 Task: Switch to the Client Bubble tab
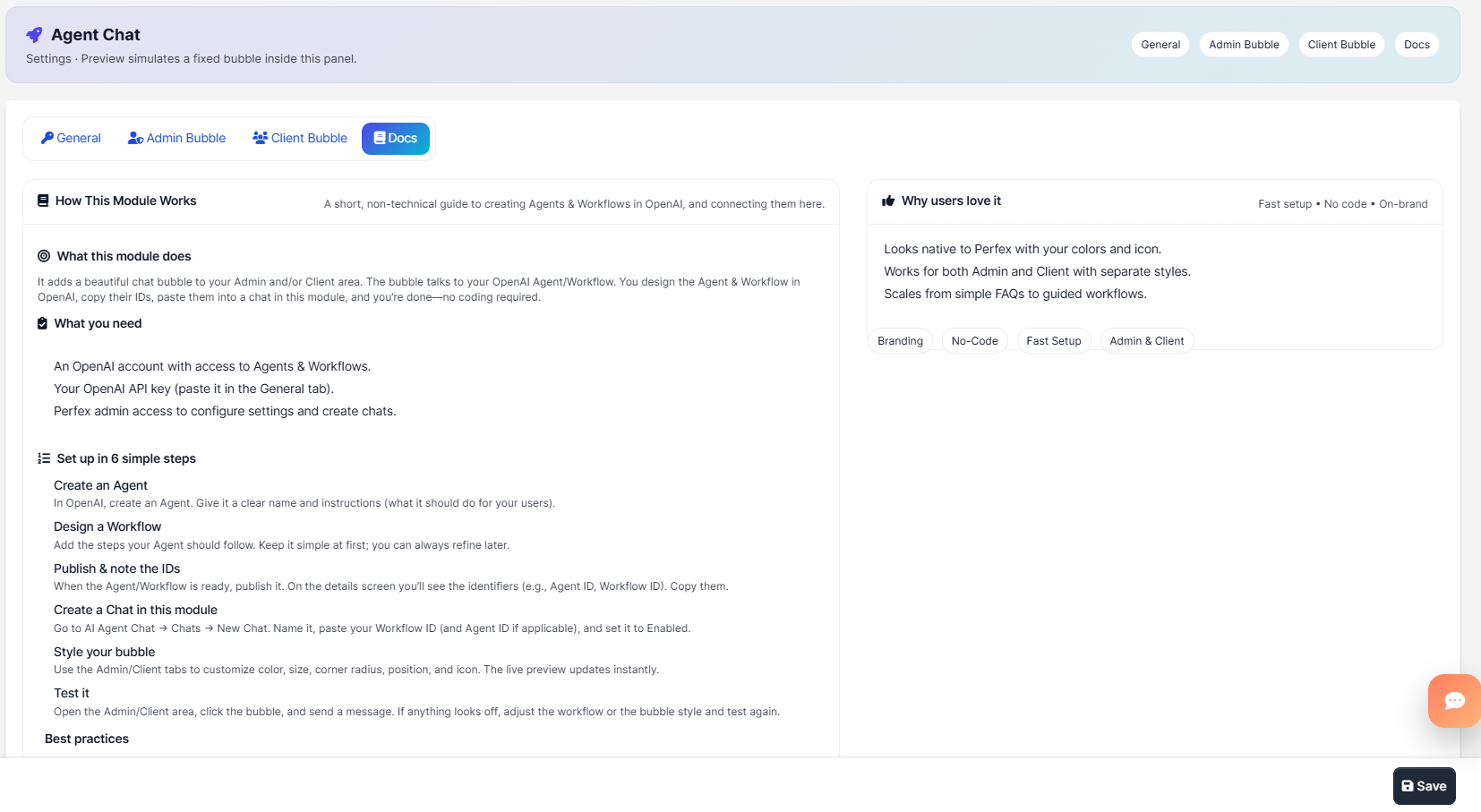(299, 138)
